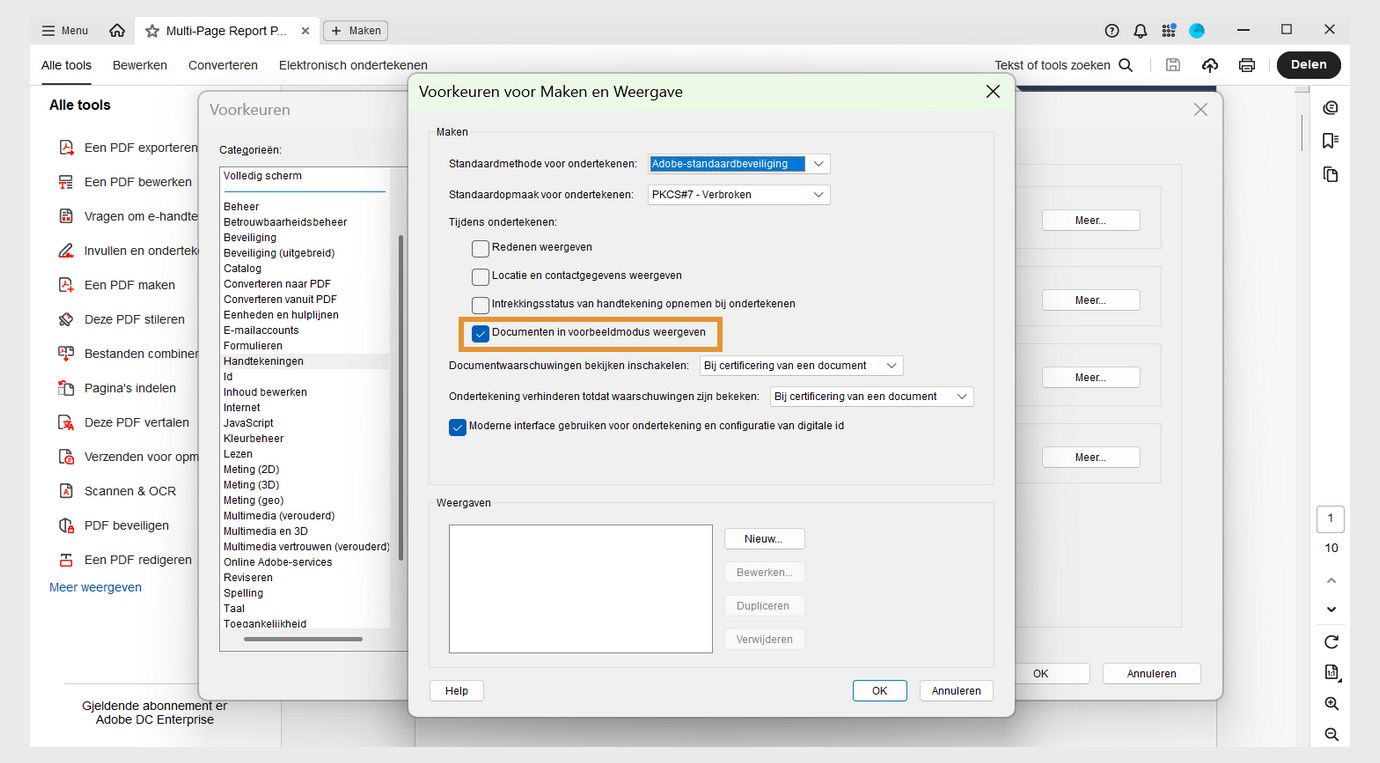Open the Standaardmethode voor ondertekenen dropdown

pos(739,164)
